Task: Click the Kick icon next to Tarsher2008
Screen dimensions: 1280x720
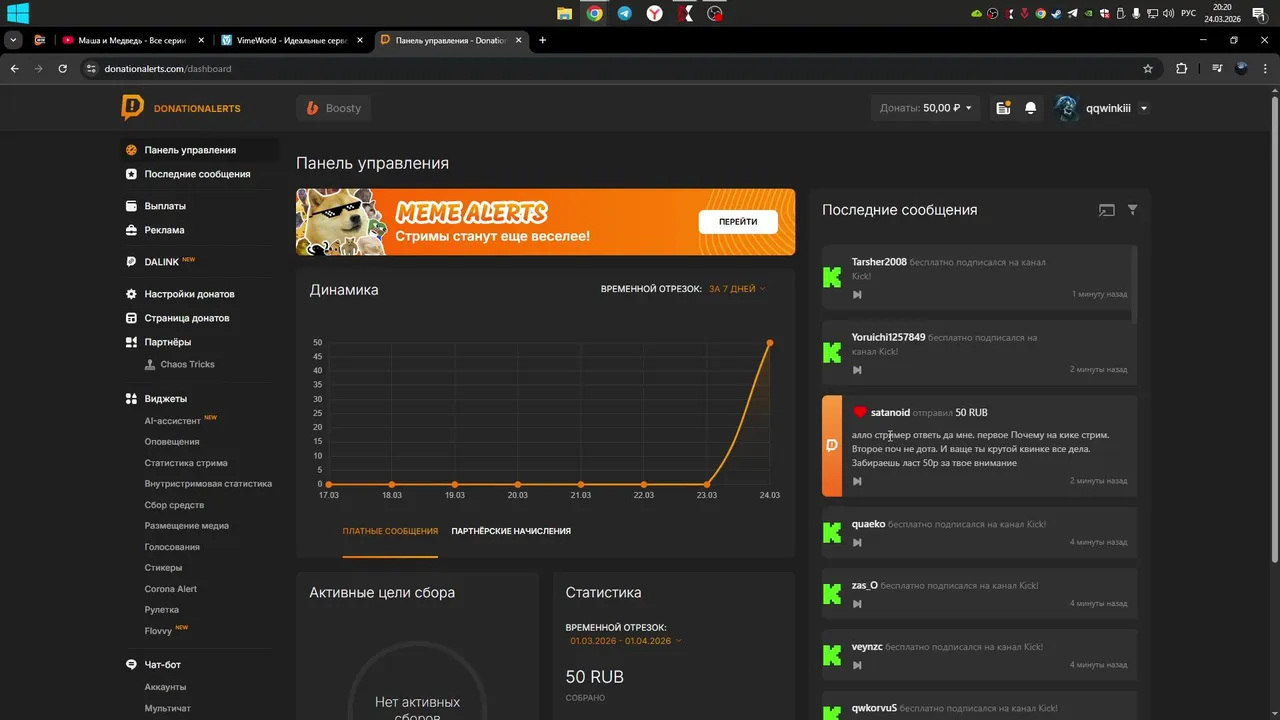Action: pyautogui.click(x=832, y=278)
